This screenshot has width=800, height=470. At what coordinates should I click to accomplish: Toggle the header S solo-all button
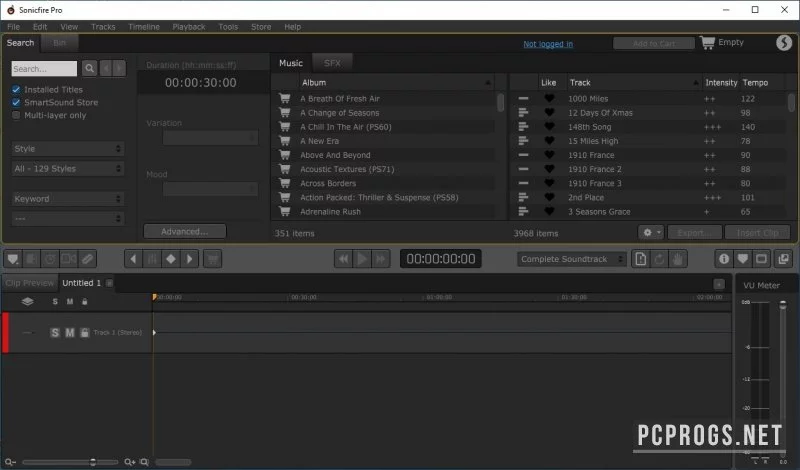(x=55, y=302)
